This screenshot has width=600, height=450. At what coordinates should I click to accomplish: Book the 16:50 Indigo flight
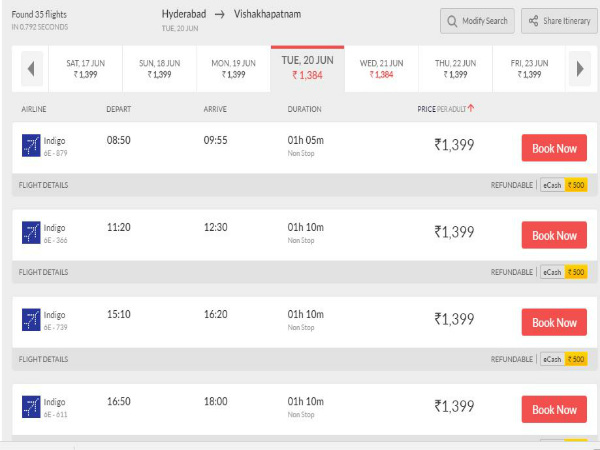[x=554, y=409]
